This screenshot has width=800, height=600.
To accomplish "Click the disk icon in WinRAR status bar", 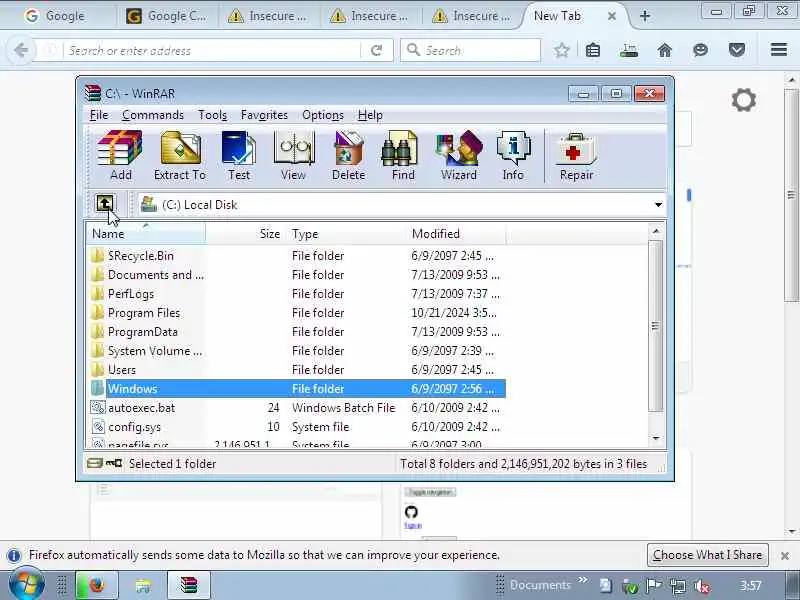I will click(x=95, y=463).
